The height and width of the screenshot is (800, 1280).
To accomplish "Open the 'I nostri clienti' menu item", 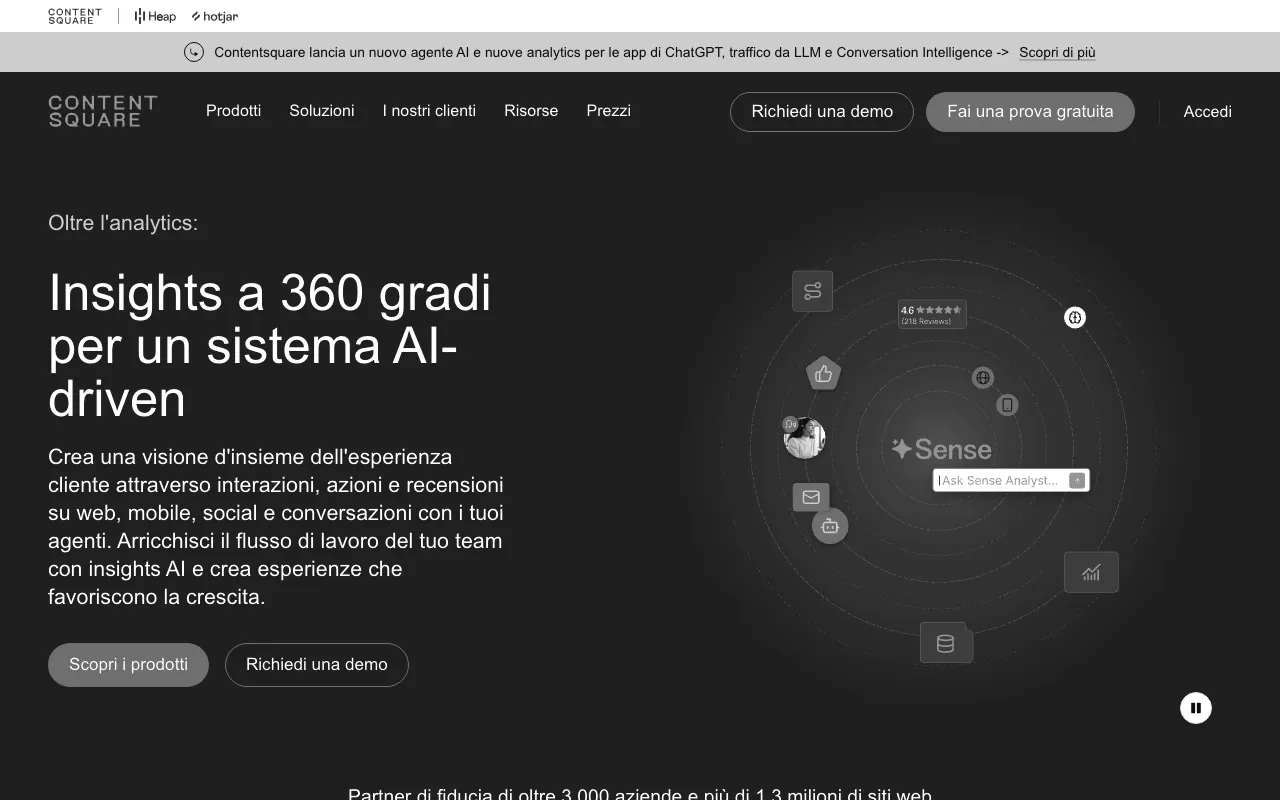I will click(x=429, y=111).
